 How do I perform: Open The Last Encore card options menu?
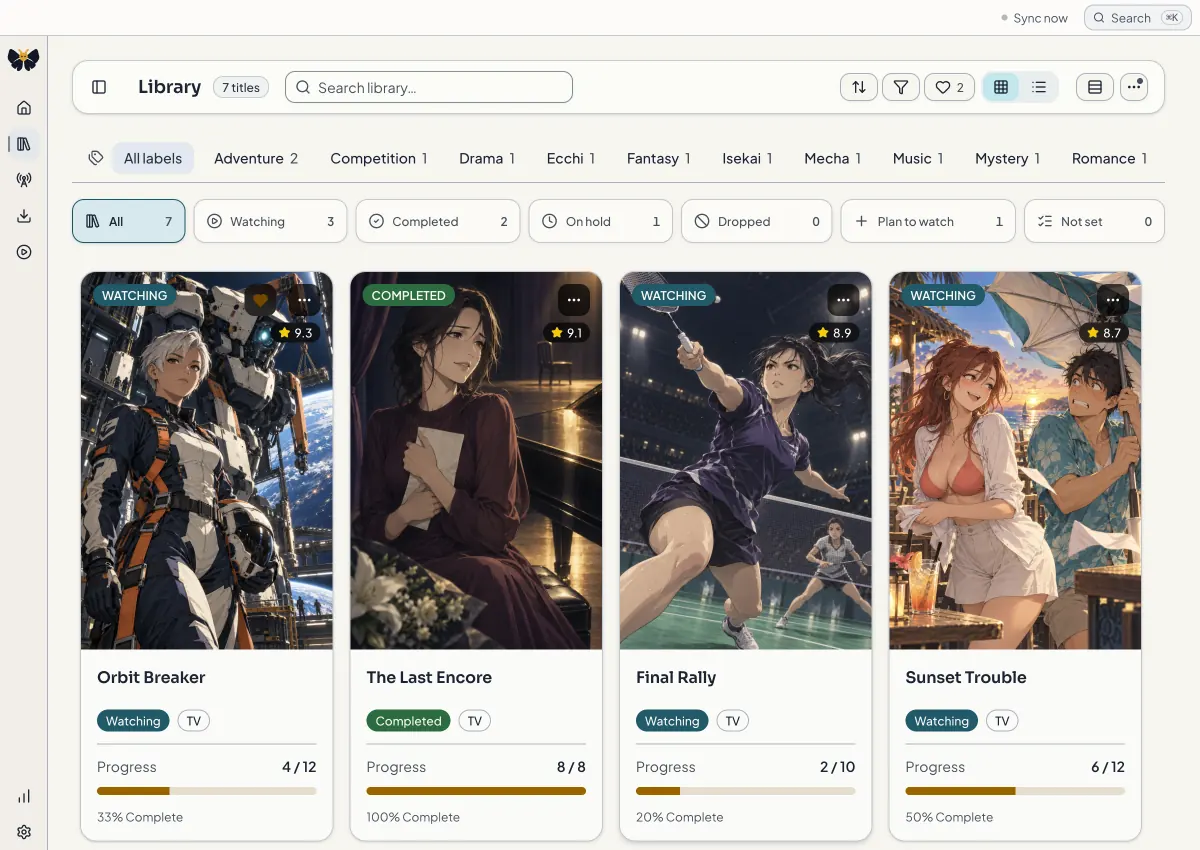click(574, 300)
